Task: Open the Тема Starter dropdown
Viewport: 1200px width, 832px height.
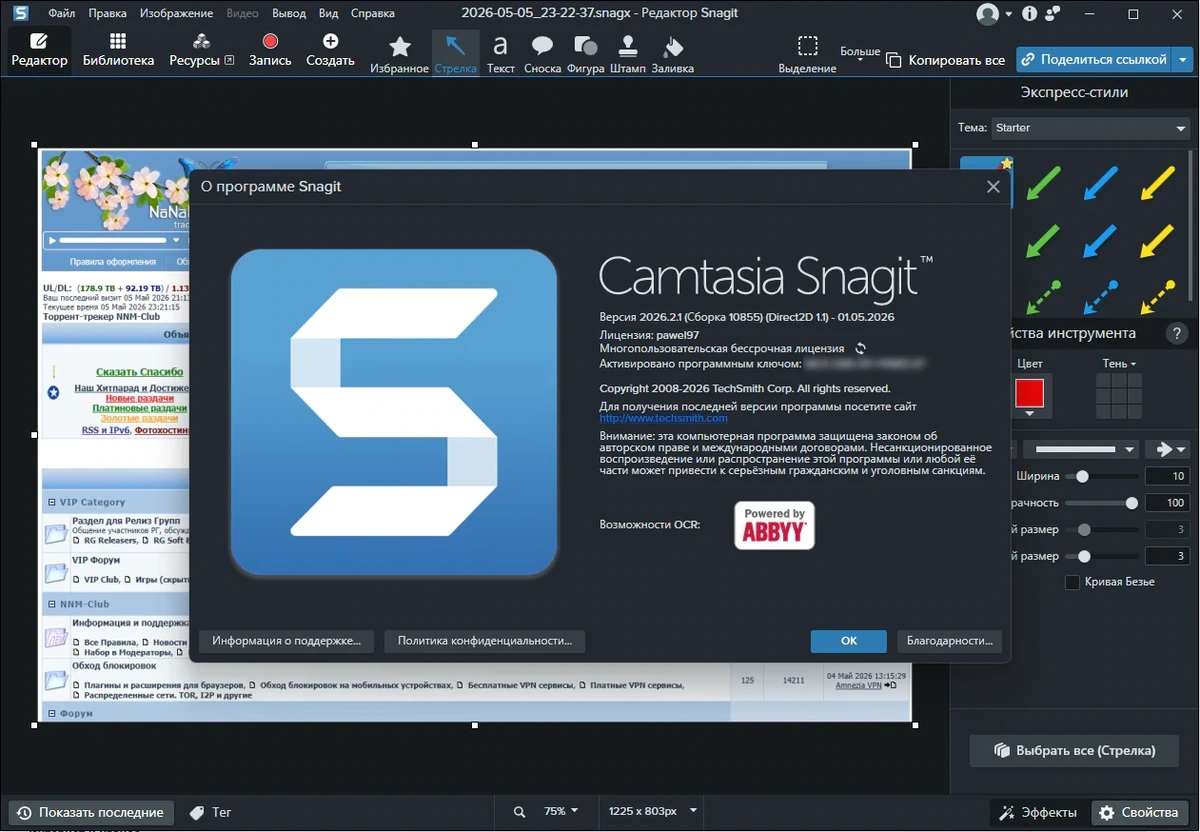Action: 1090,128
